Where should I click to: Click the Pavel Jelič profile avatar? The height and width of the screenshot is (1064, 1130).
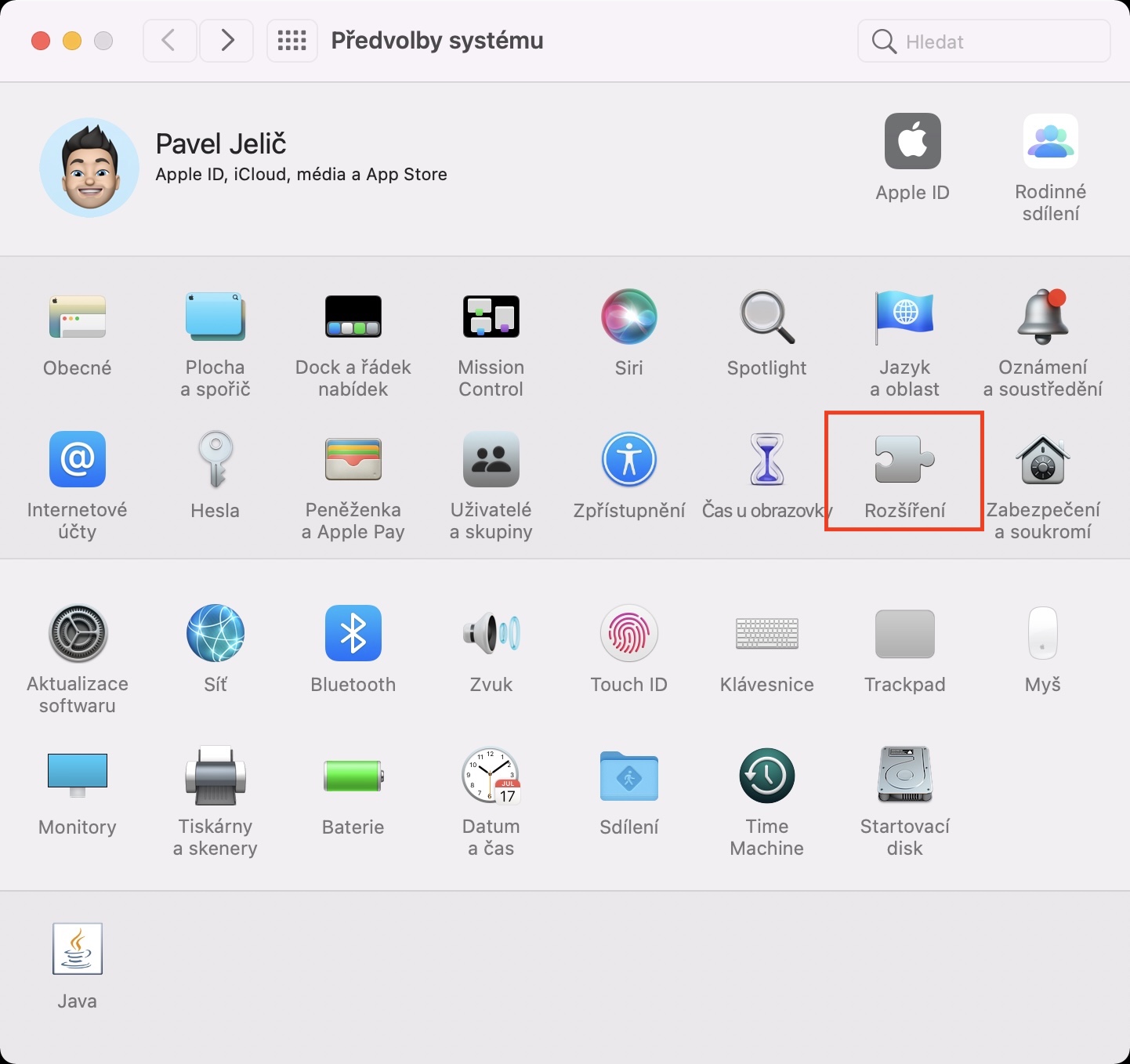point(89,168)
